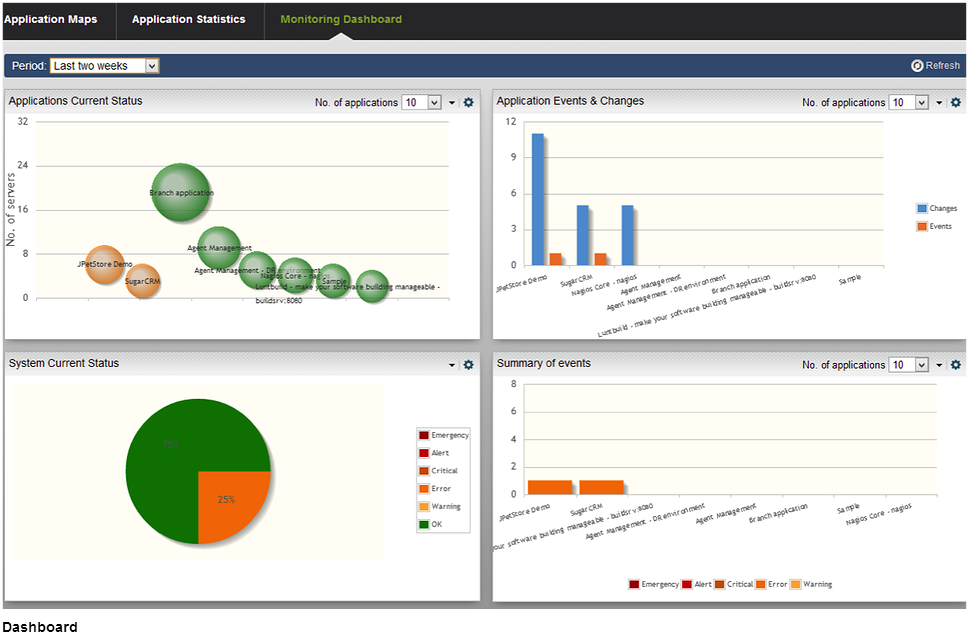The height and width of the screenshot is (635, 970).
Task: Expand the Period dropdown showing Last two weeks
Action: click(152, 66)
